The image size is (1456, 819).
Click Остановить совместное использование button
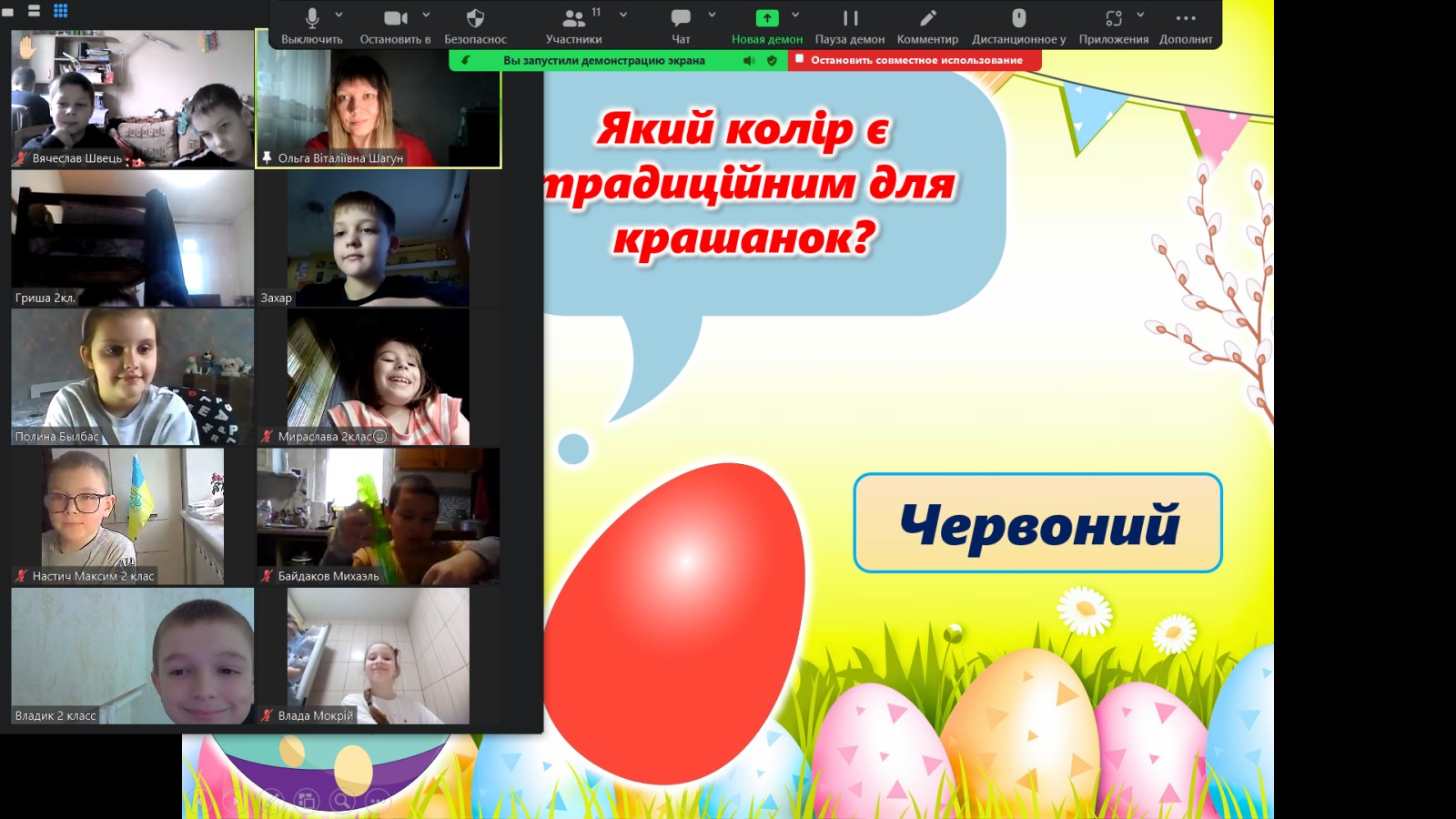tap(915, 60)
